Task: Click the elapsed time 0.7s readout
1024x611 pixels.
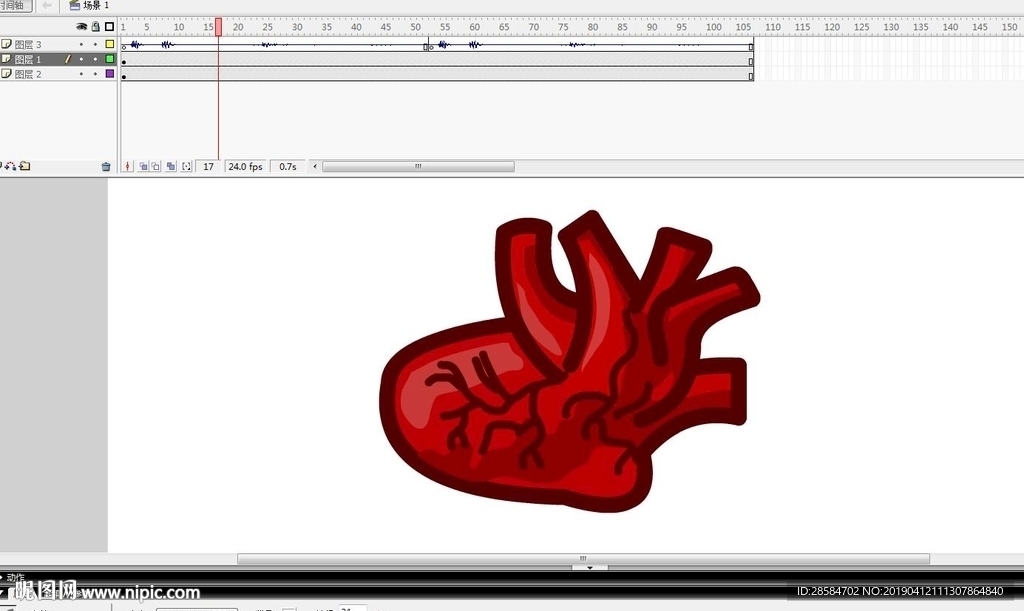Action: [287, 166]
